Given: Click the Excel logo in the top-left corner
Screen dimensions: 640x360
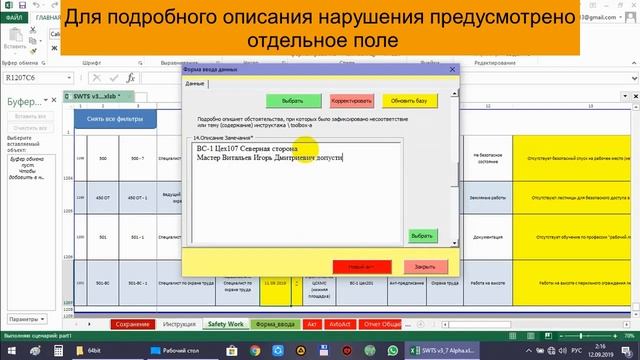Looking at the screenshot, I should coord(8,5).
